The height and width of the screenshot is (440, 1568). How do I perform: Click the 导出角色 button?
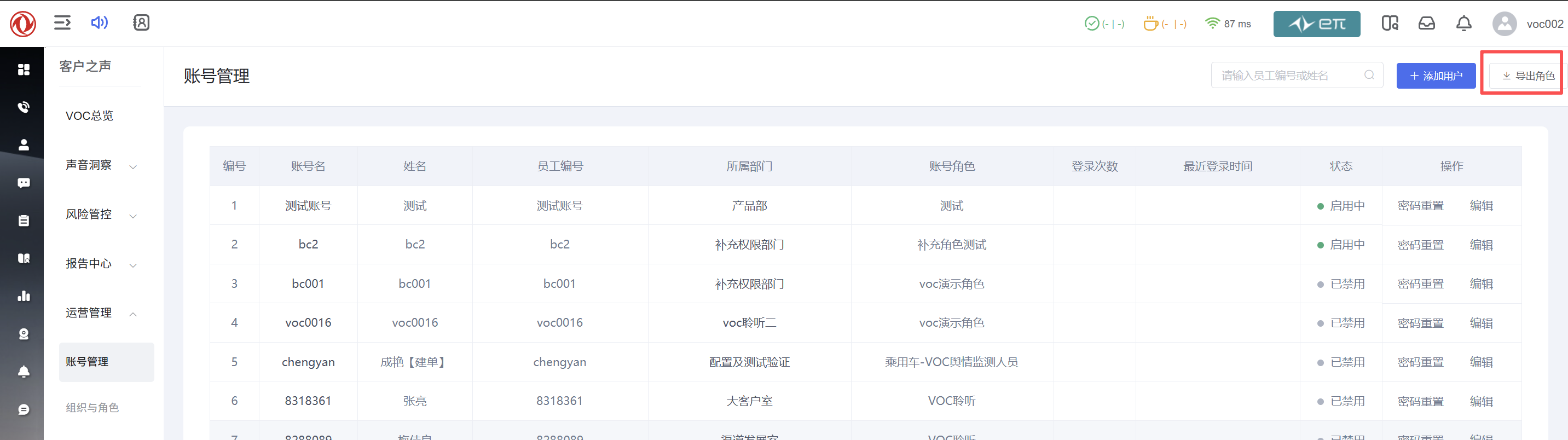tap(1528, 76)
